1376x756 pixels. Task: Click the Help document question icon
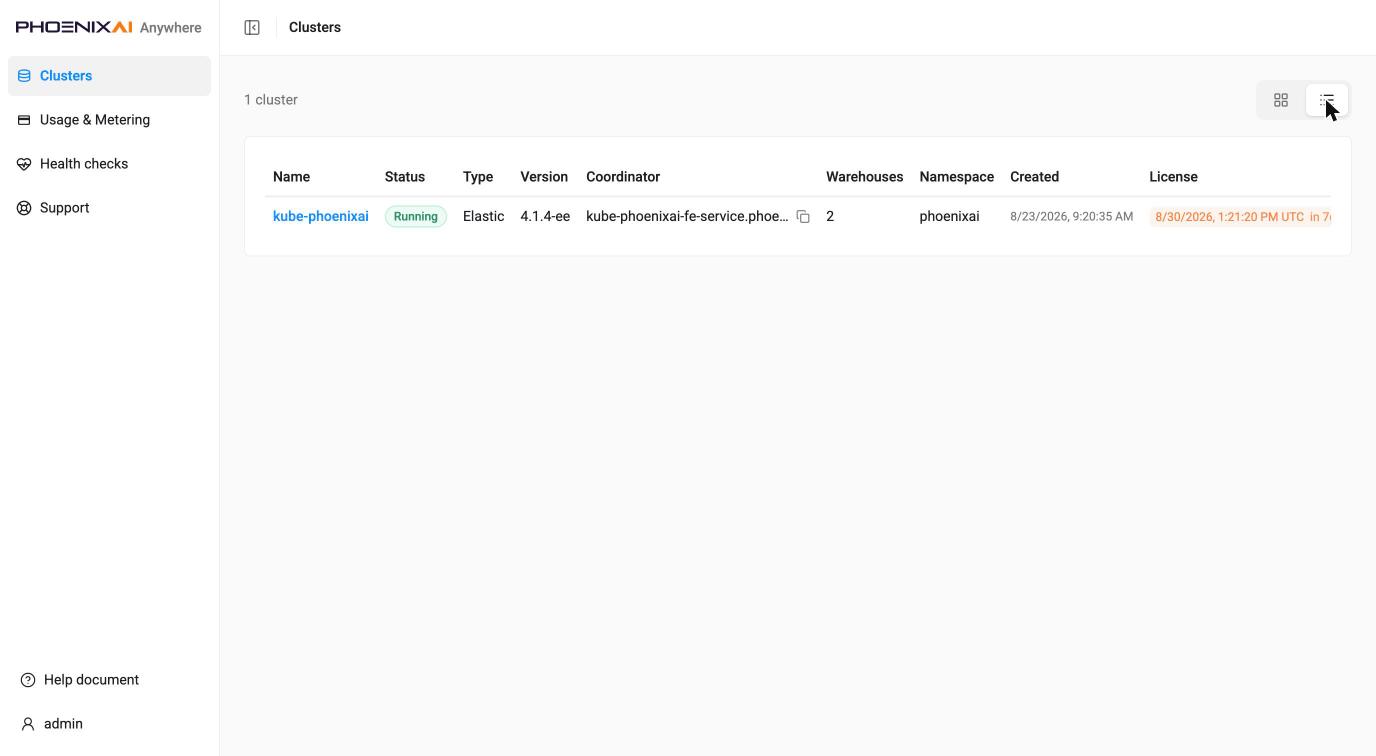point(28,680)
